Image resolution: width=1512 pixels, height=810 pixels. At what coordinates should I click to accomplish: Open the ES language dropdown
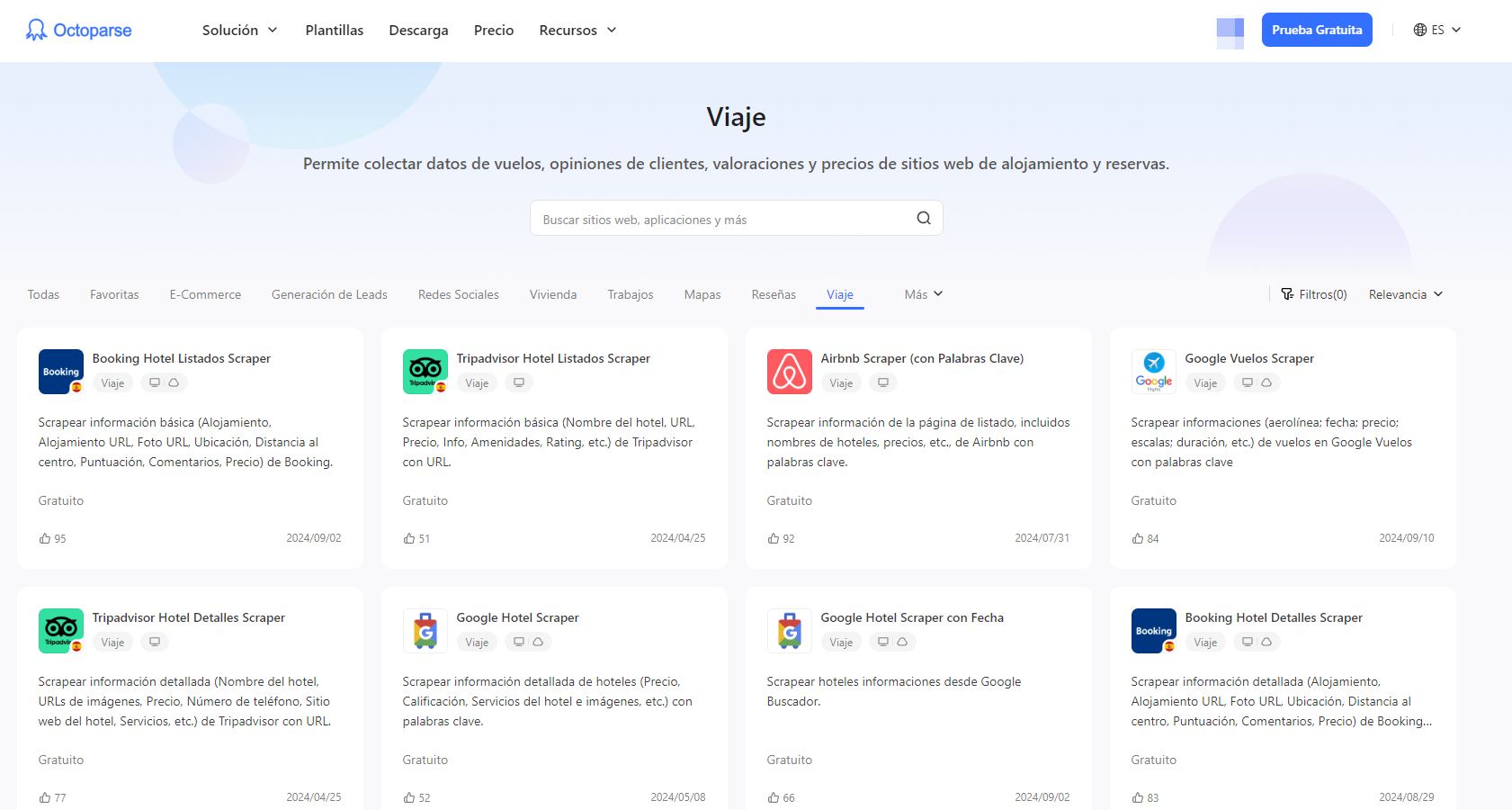click(x=1437, y=30)
